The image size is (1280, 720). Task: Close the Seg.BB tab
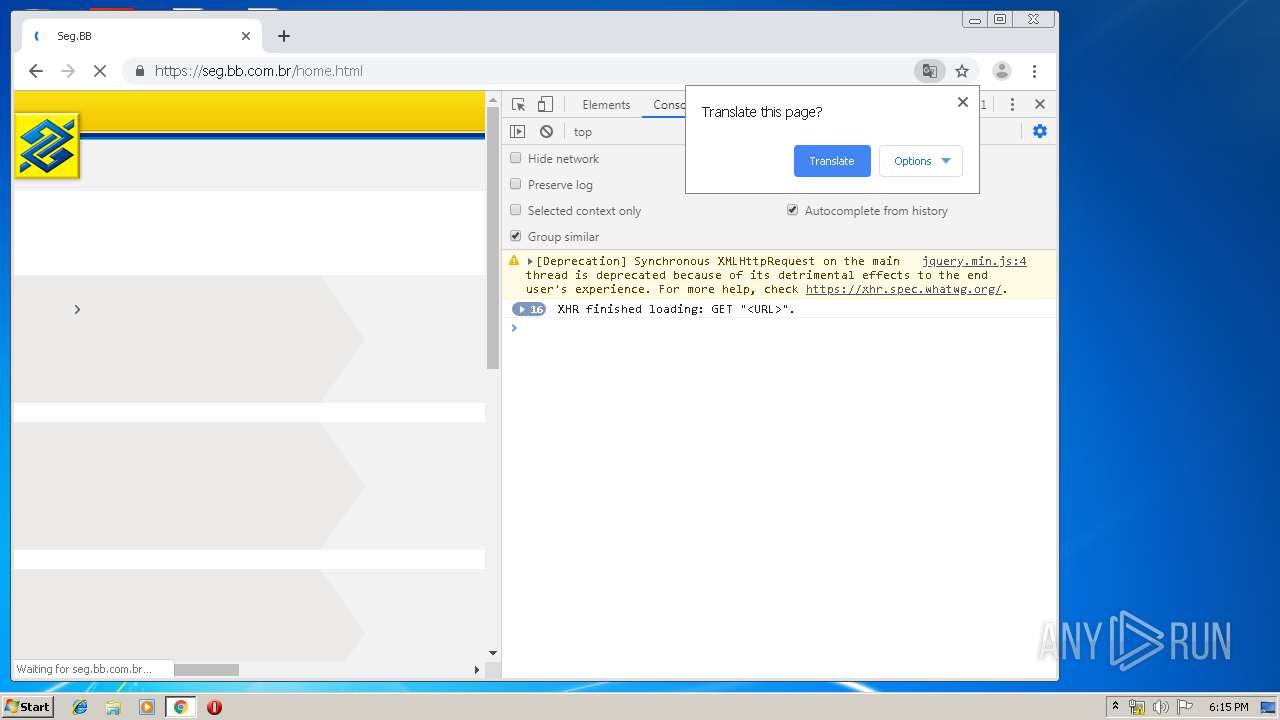click(x=246, y=36)
